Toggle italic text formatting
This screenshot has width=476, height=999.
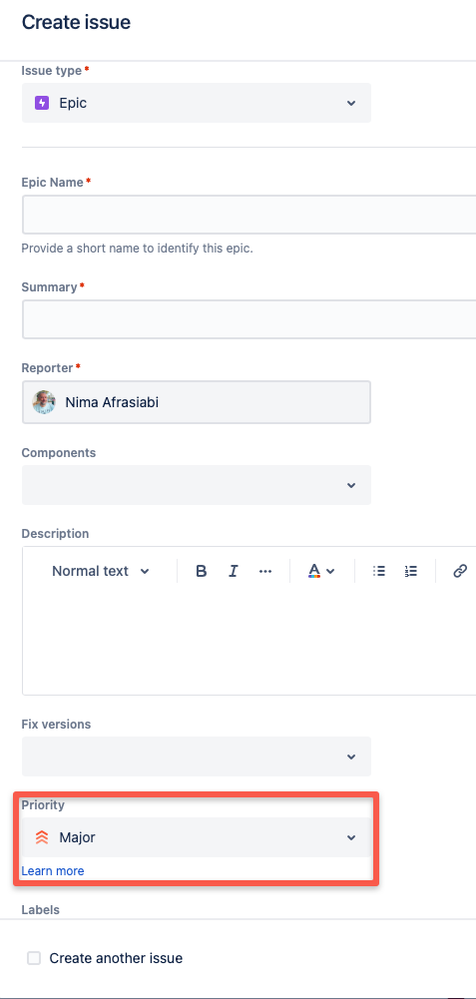coord(233,571)
